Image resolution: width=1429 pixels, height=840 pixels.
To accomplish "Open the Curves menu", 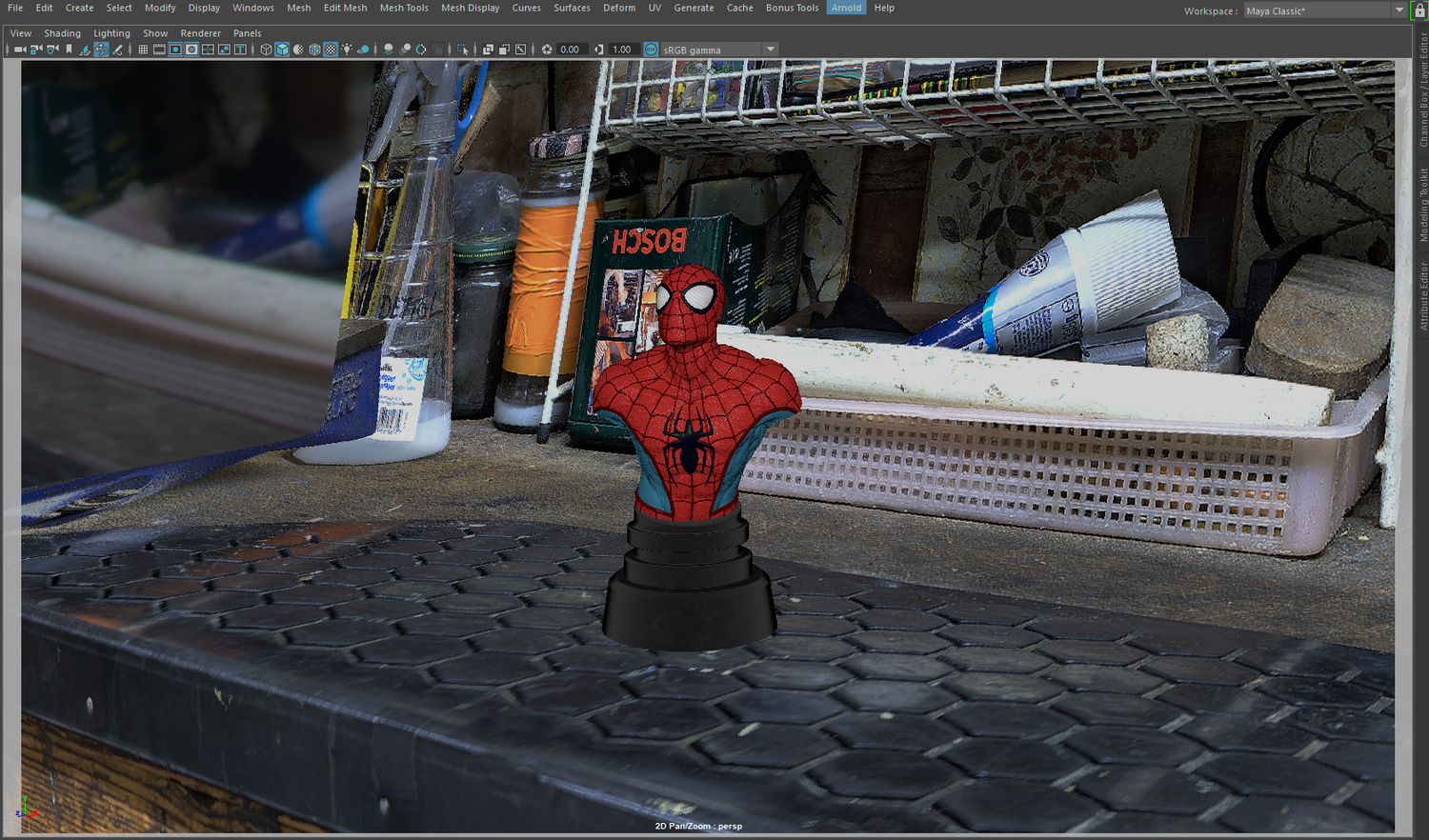I will [527, 8].
